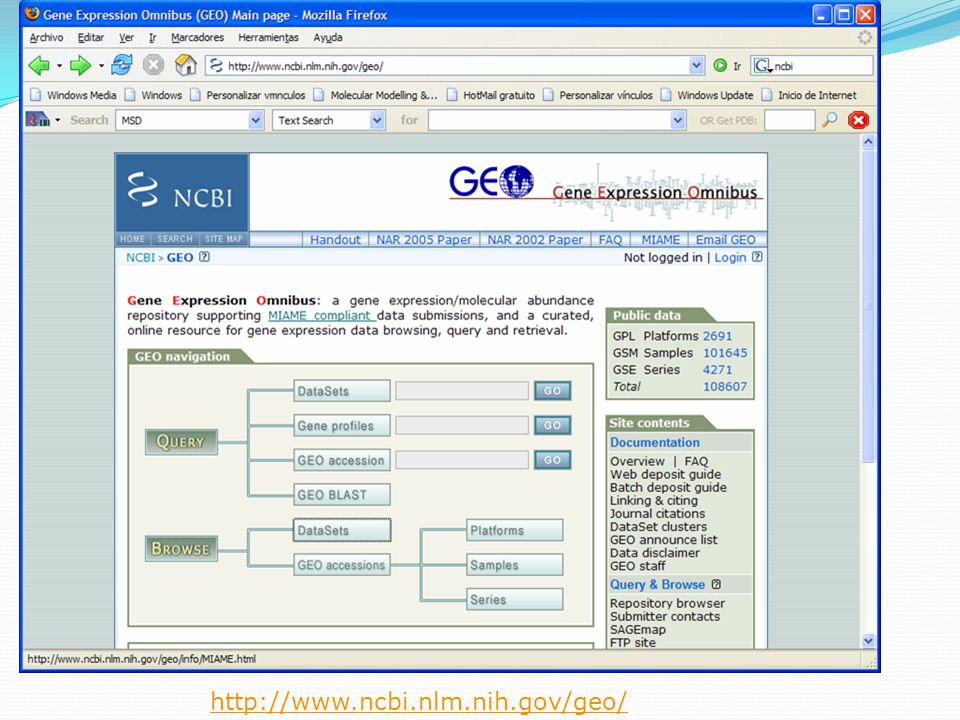Open Windows Update bookmark

tap(707, 95)
